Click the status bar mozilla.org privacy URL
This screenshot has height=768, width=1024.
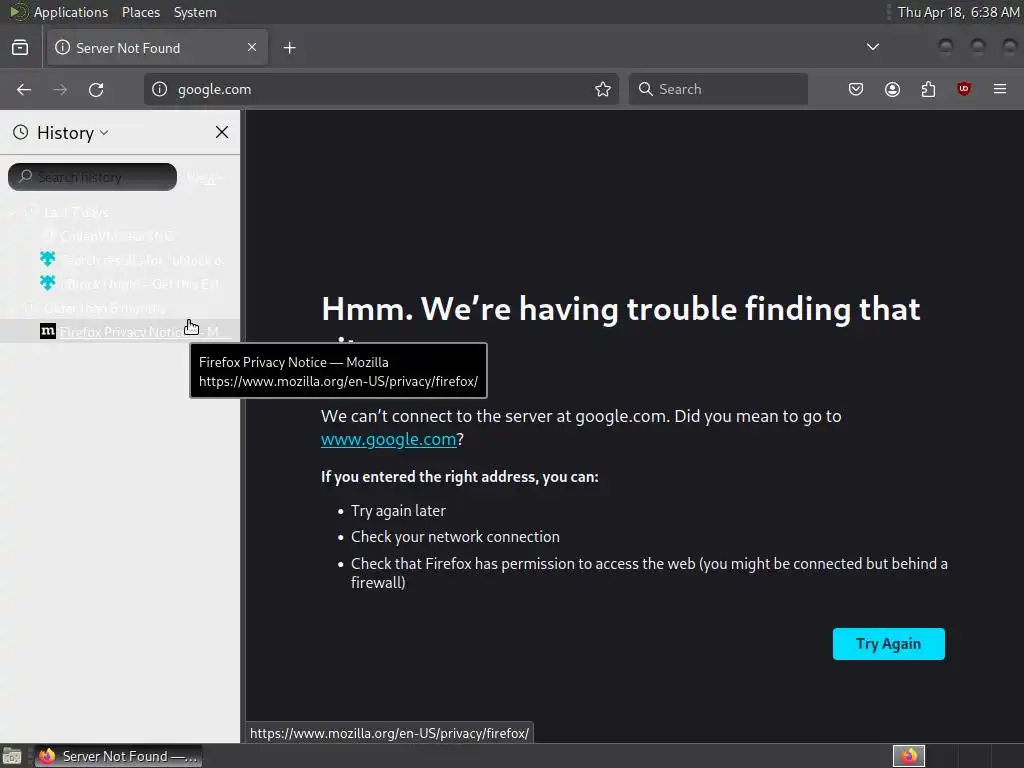pos(390,733)
